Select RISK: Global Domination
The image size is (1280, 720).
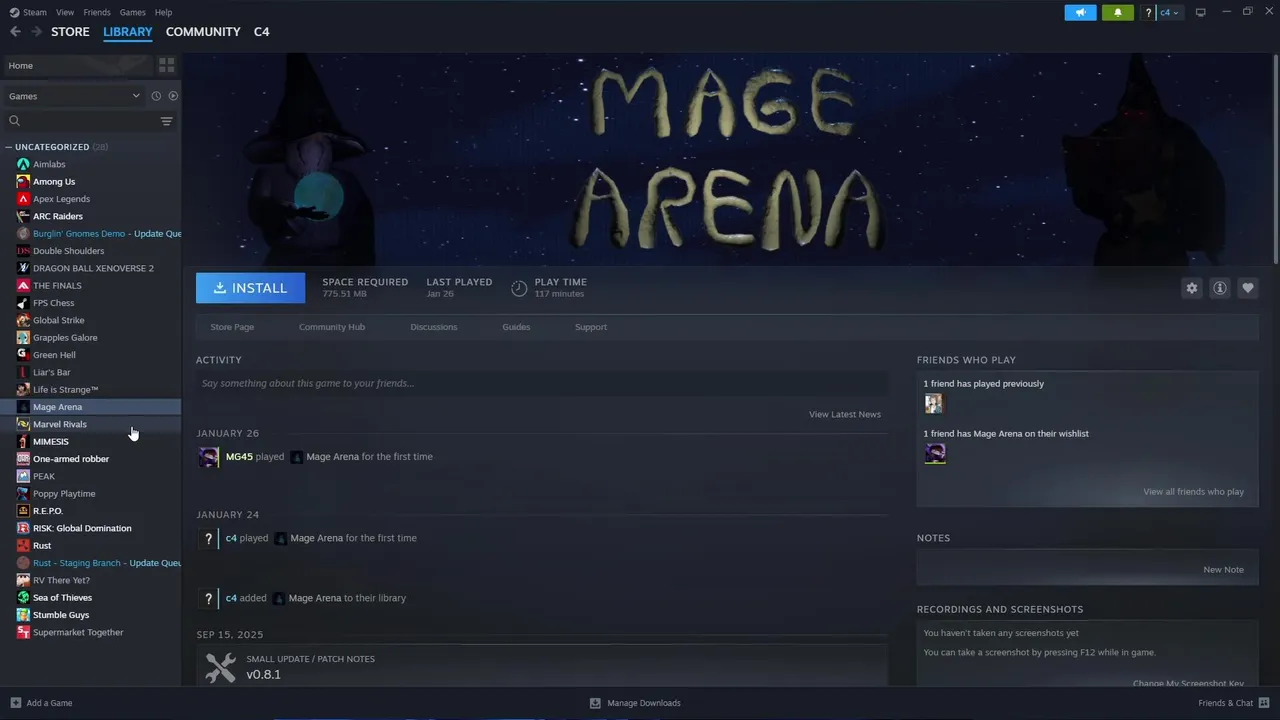point(90,528)
